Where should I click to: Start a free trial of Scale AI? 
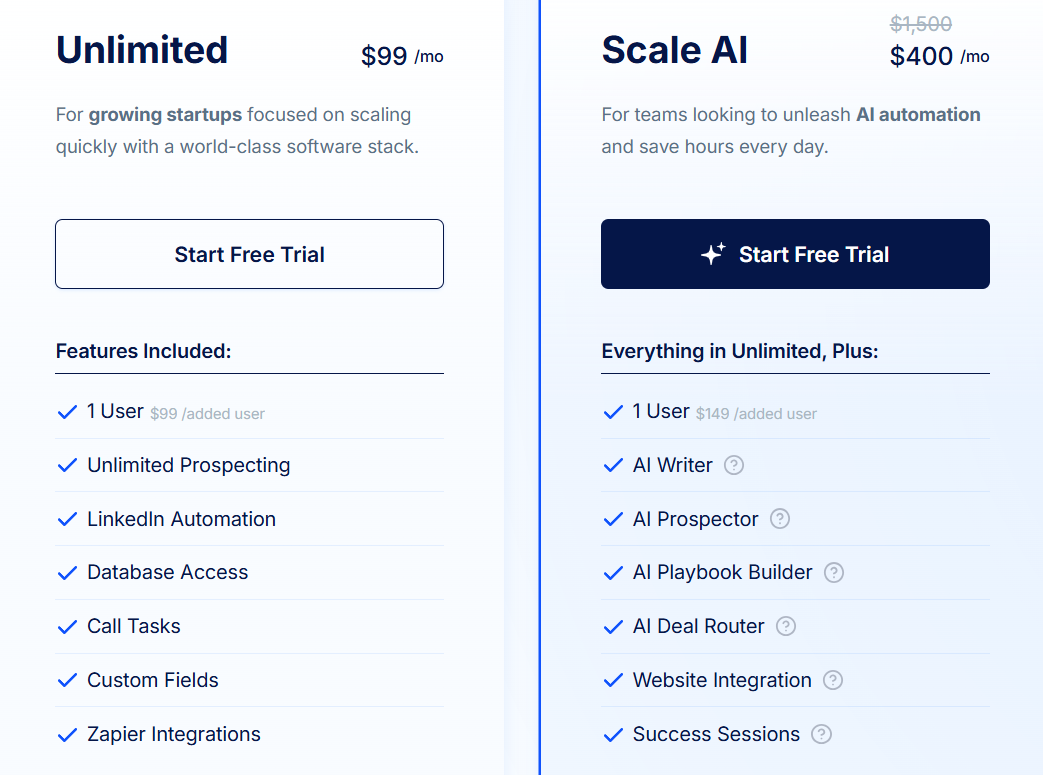pyautogui.click(x=795, y=254)
